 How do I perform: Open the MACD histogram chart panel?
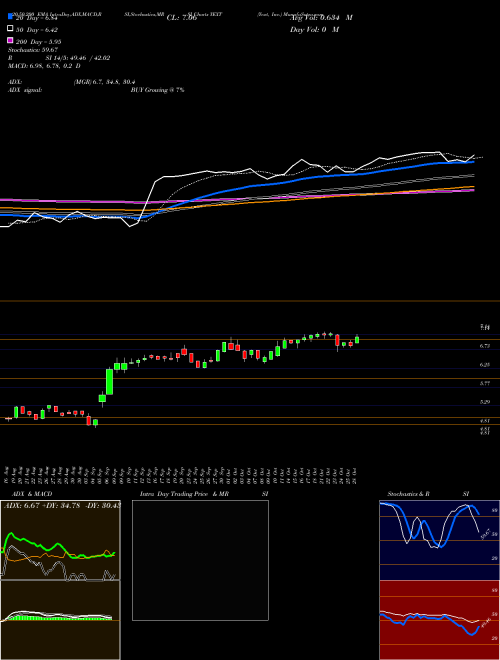(x=60, y=620)
